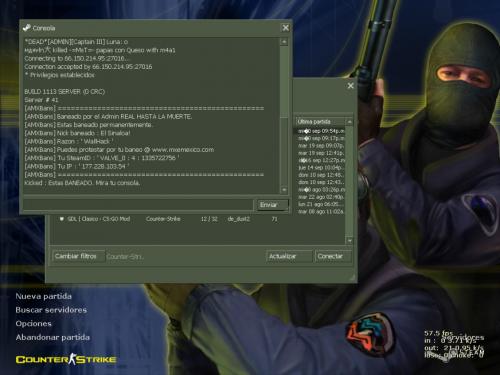This screenshot has height=375, width=500.
Task: Click the Counter-Strike logo
Action: point(66,359)
